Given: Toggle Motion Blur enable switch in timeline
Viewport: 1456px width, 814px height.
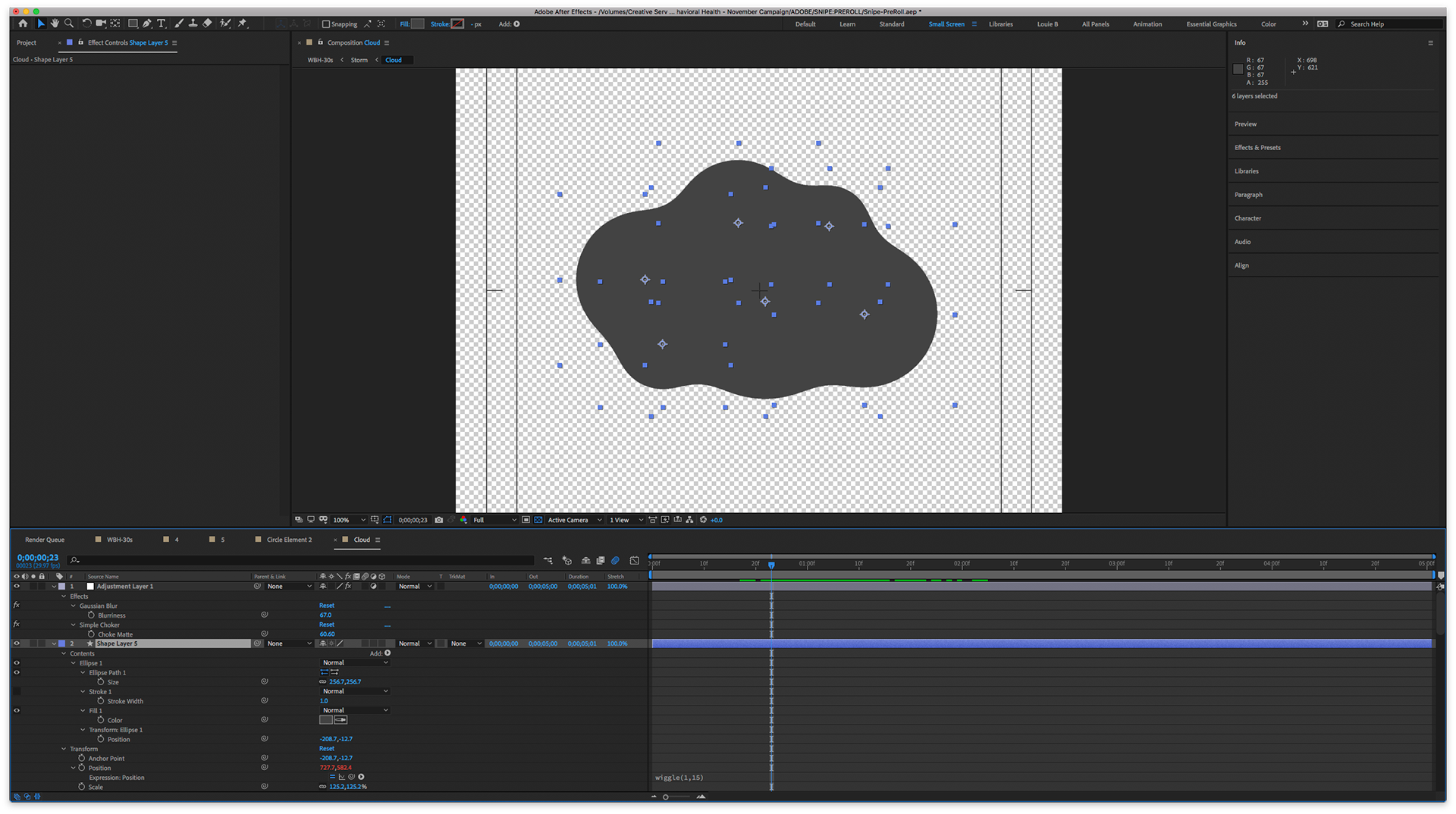Looking at the screenshot, I should tap(616, 561).
